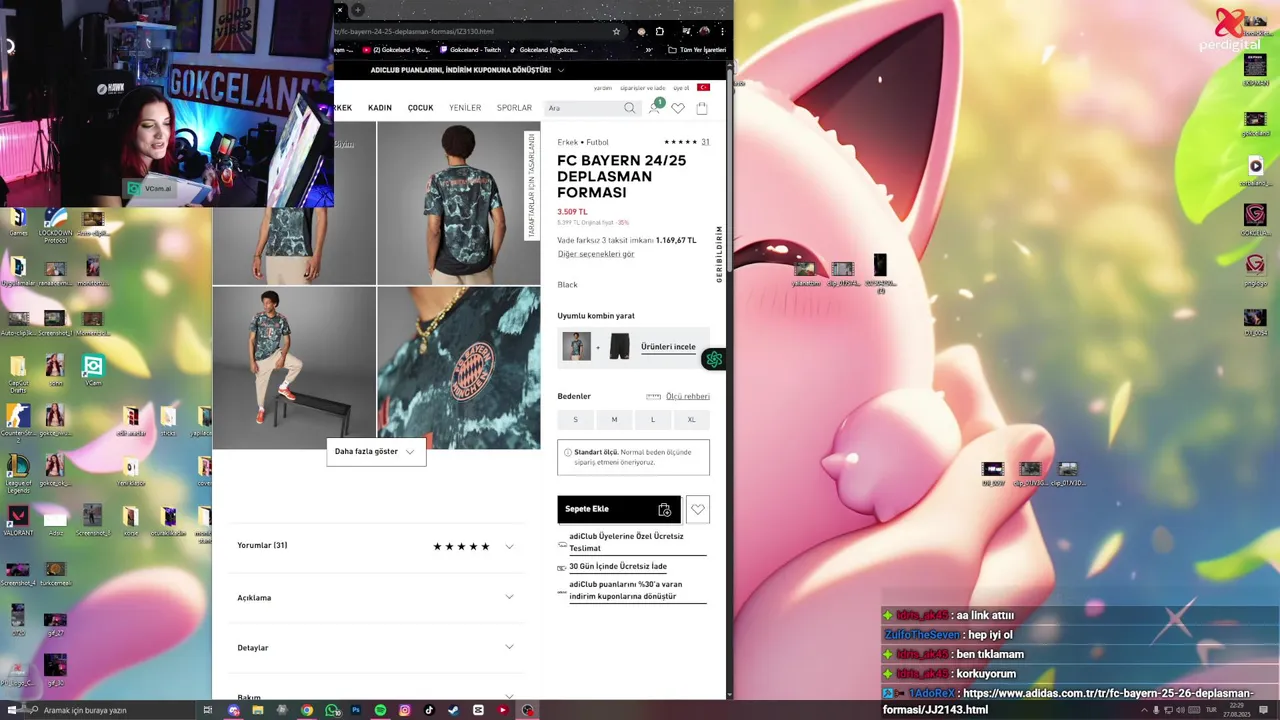Add product to wishlist heart beside Sepete Ekle
The height and width of the screenshot is (720, 1280).
[x=698, y=510]
